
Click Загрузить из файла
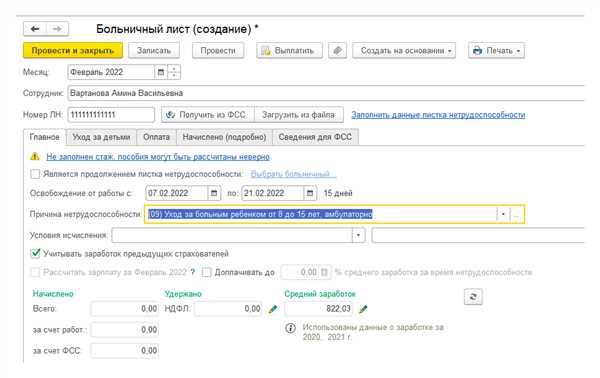click(298, 115)
